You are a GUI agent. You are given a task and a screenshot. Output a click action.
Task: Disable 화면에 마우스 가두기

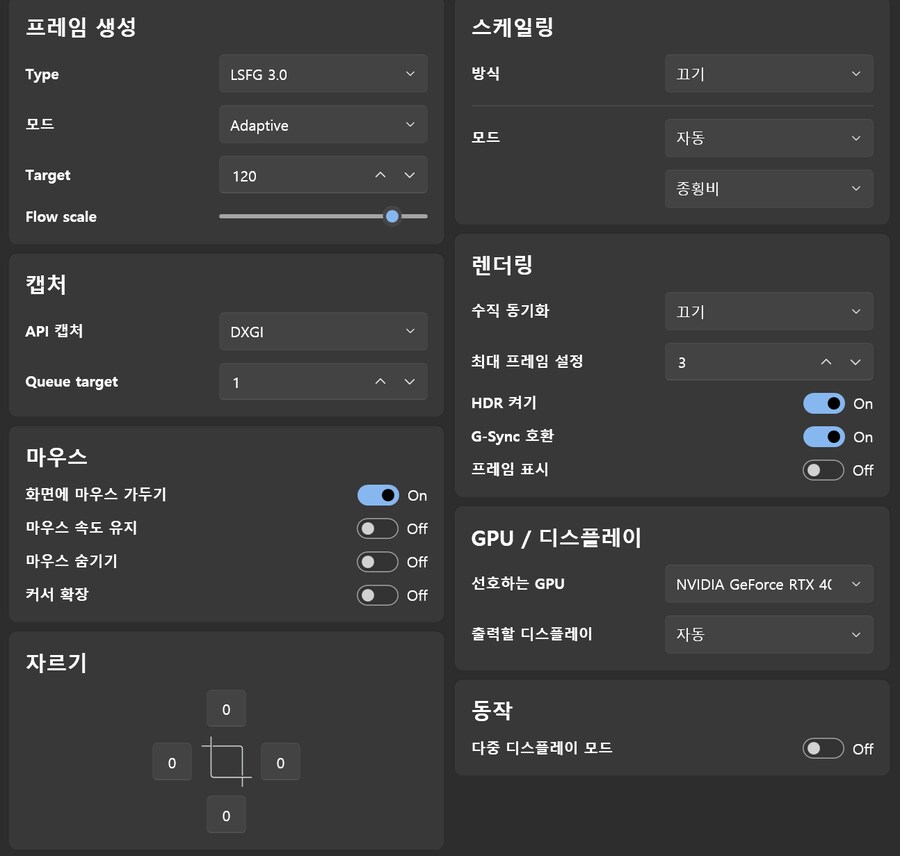377,495
